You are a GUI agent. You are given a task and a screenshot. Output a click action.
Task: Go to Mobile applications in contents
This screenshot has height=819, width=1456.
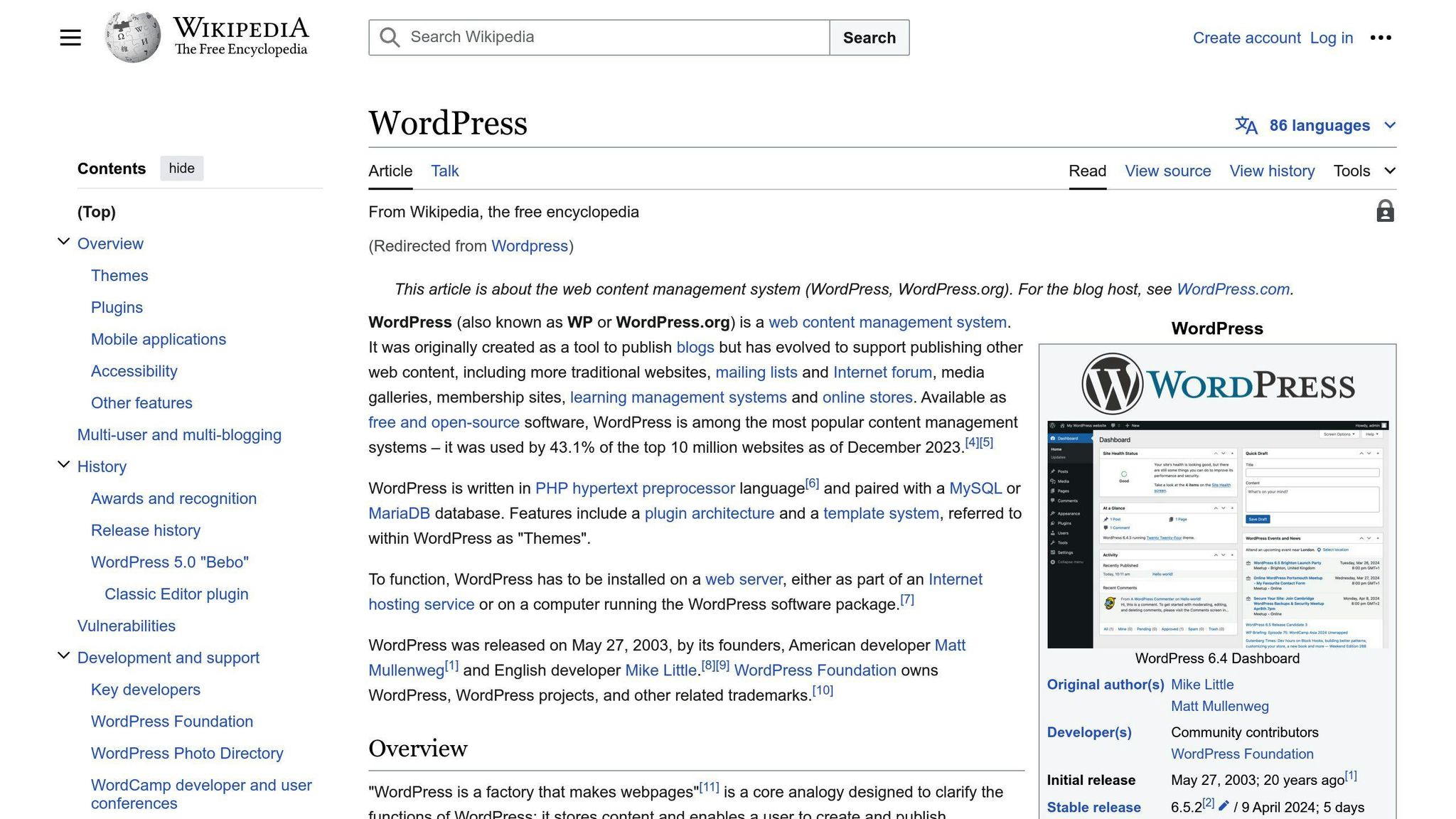click(159, 340)
